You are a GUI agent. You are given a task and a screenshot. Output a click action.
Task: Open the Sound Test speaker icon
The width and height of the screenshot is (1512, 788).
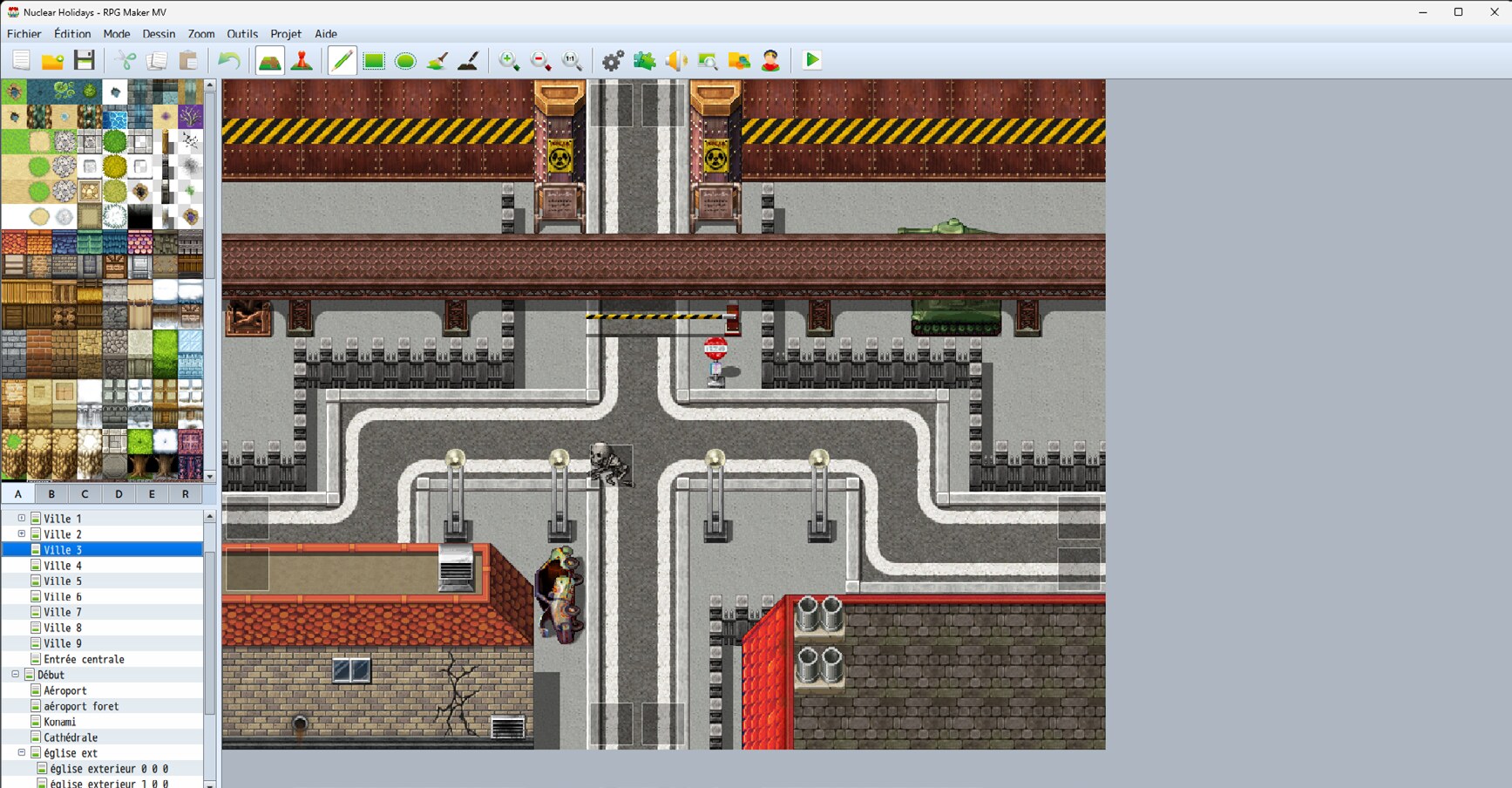[x=676, y=60]
